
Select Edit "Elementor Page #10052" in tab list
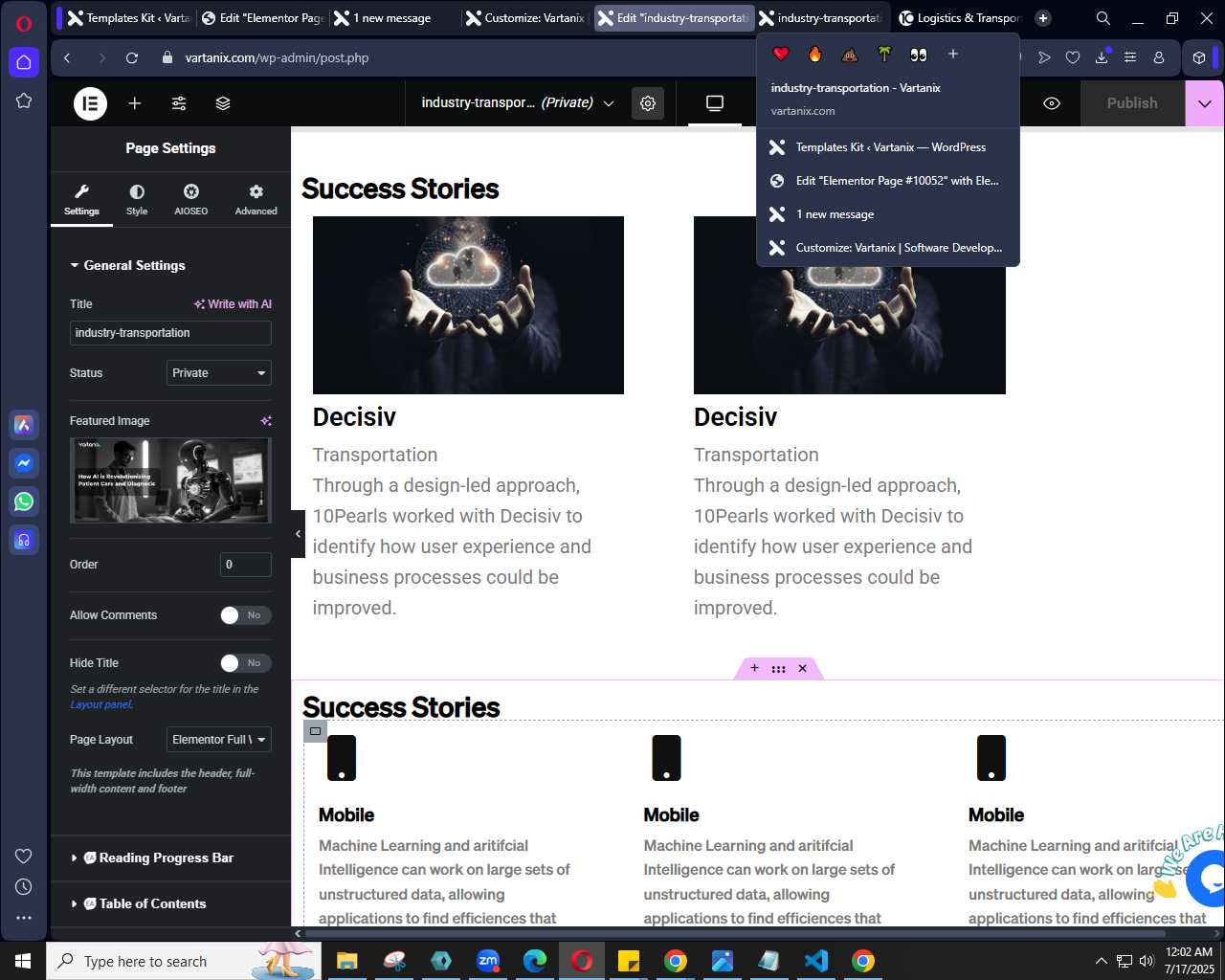[x=888, y=181]
